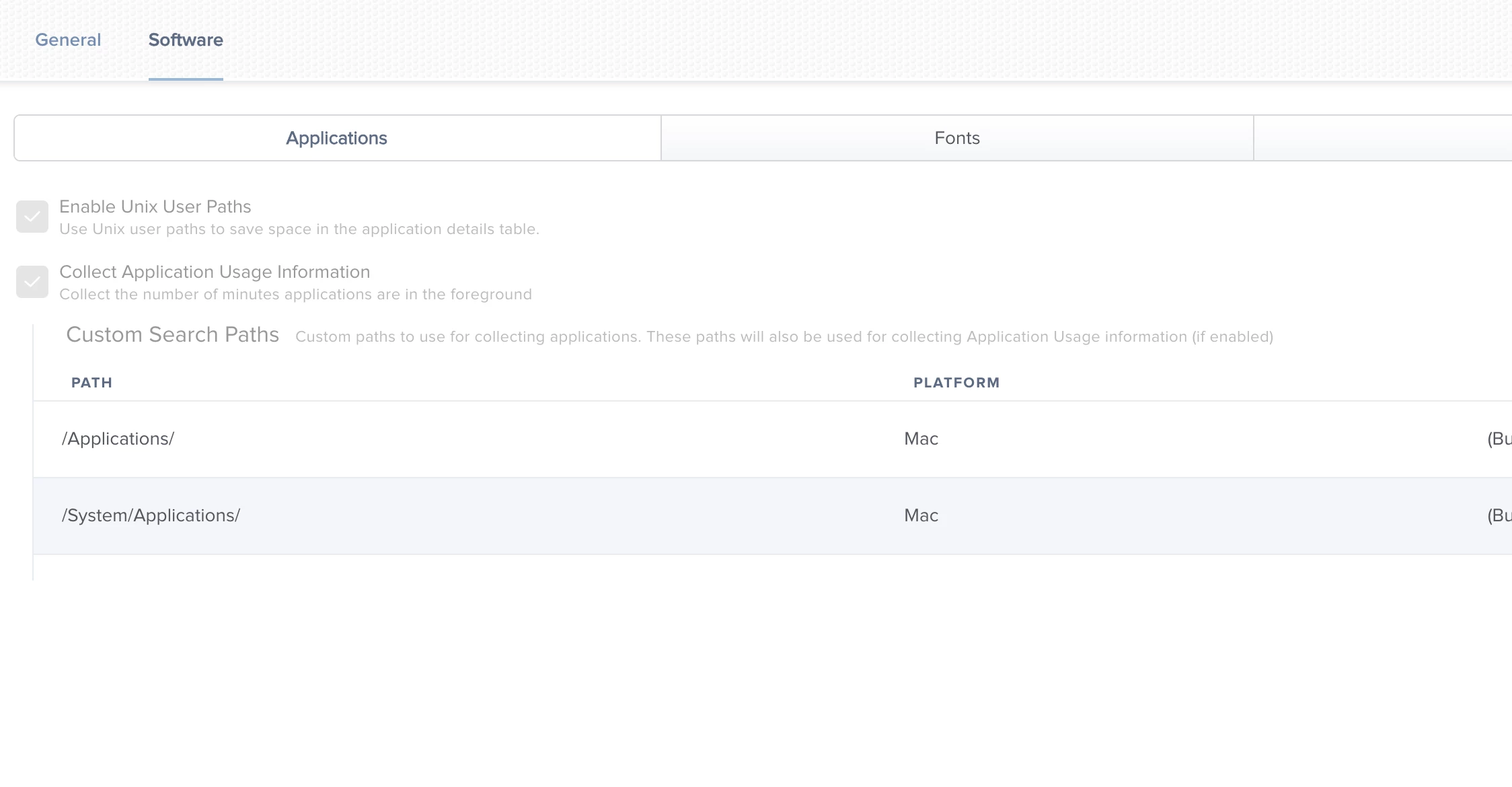The height and width of the screenshot is (787, 1512).
Task: Switch to the Fonts segment
Action: point(956,138)
